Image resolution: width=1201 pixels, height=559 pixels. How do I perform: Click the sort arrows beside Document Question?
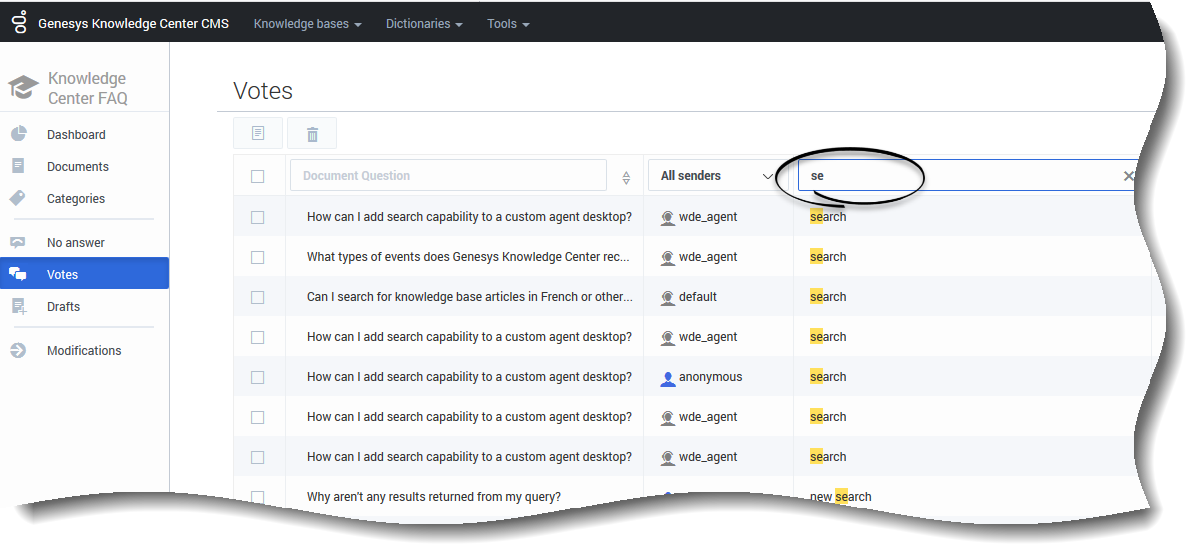coord(626,177)
